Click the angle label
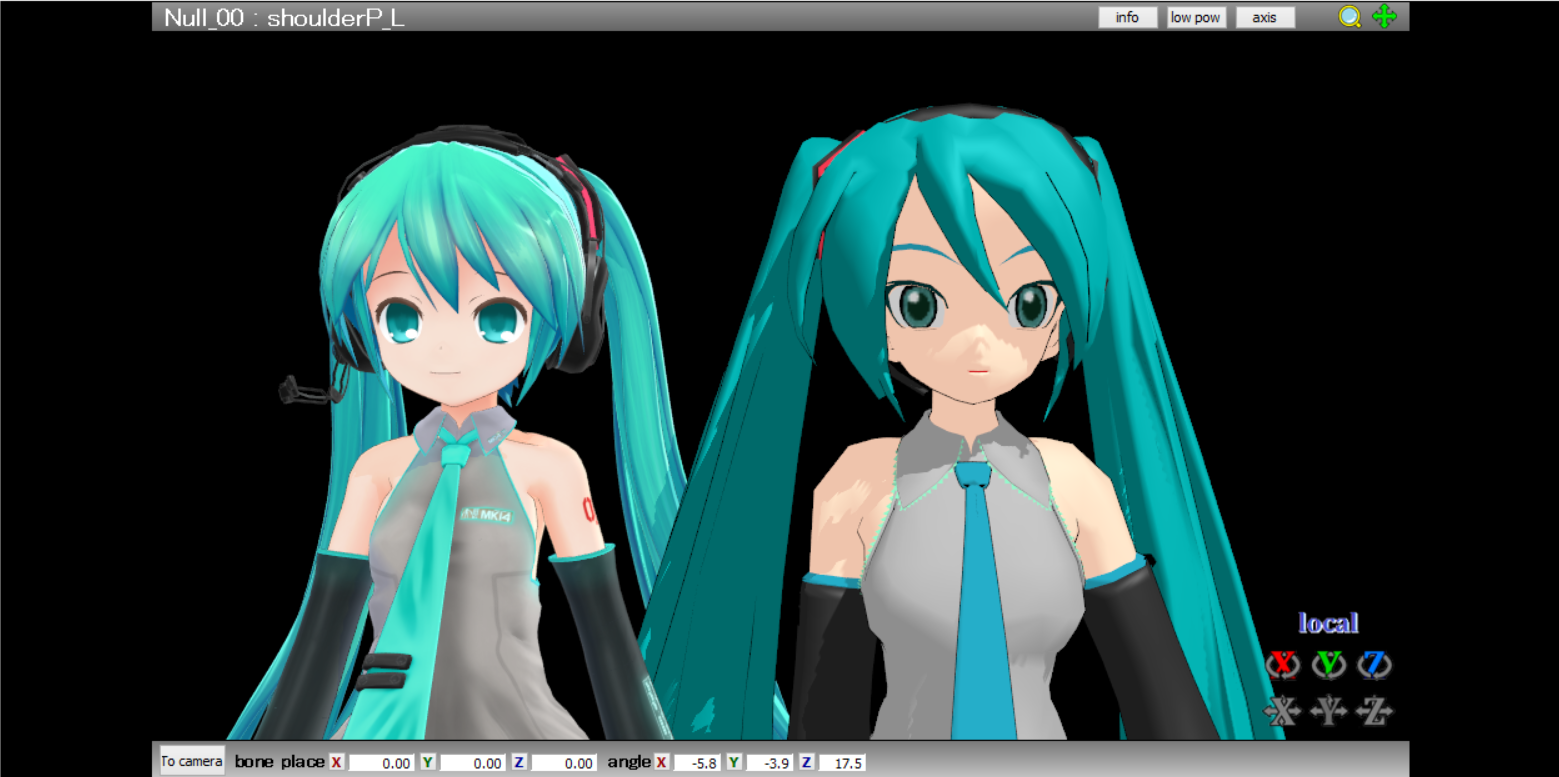Viewport: 1559px width, 777px height. pos(630,763)
